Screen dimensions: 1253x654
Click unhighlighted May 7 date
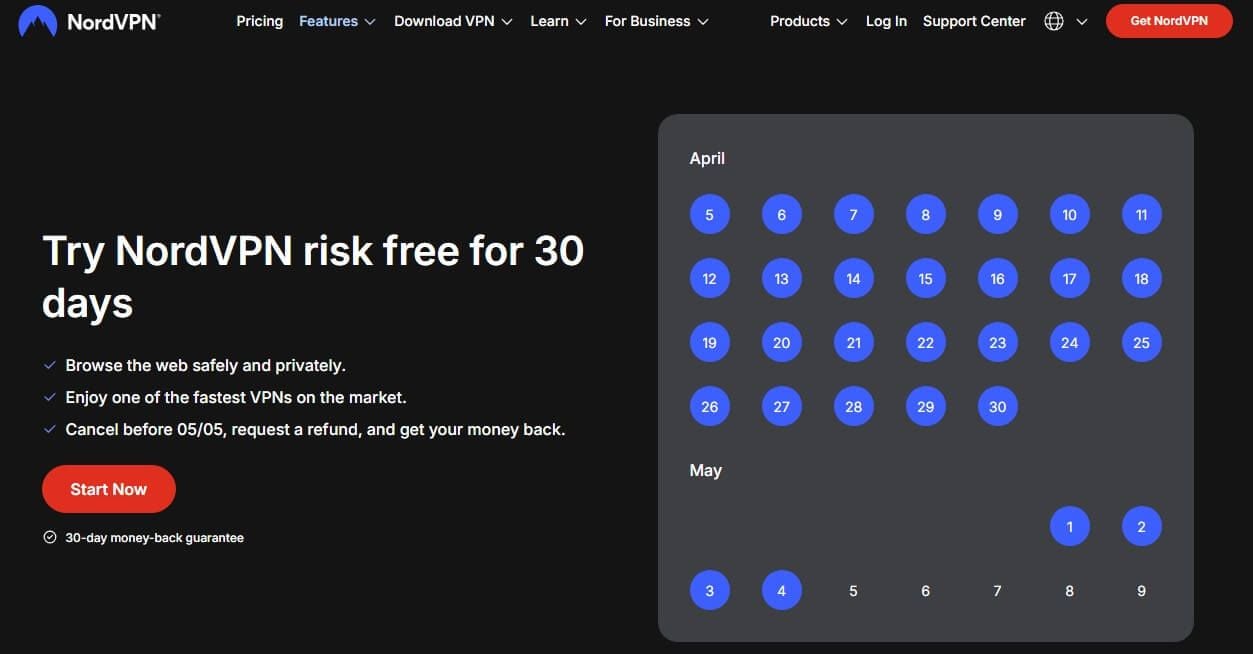click(997, 591)
